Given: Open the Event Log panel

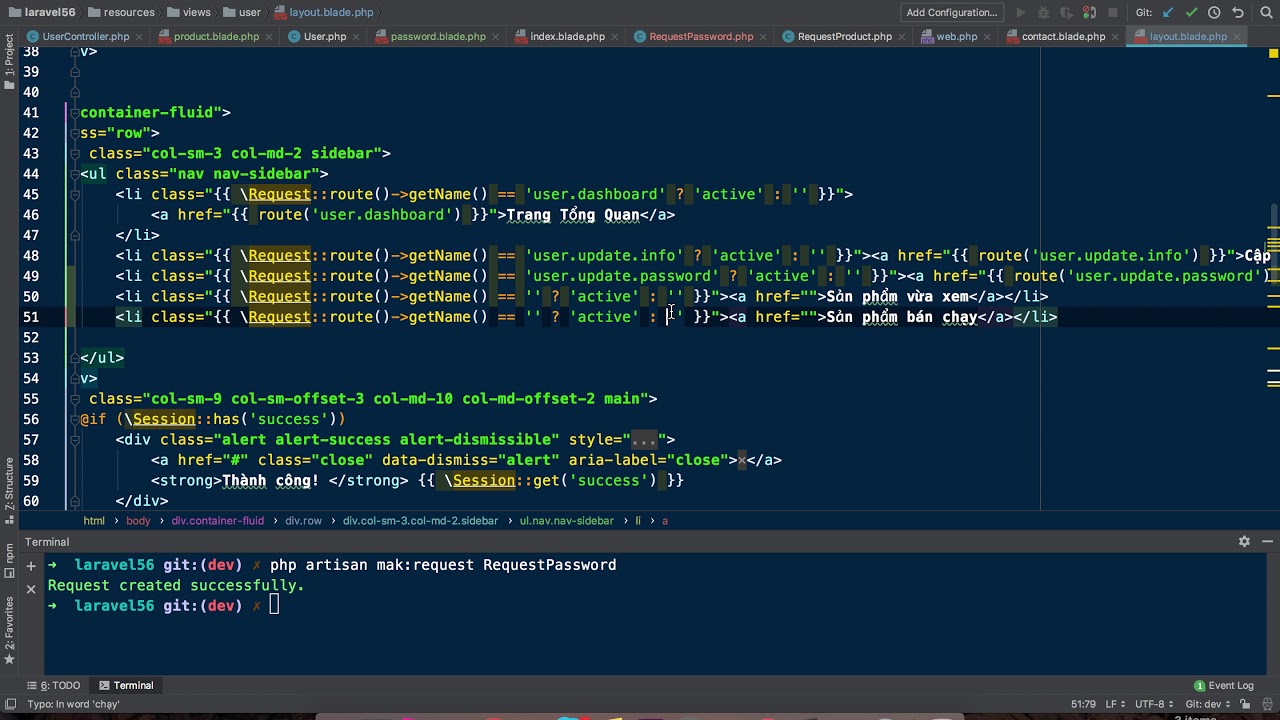Looking at the screenshot, I should 1224,686.
